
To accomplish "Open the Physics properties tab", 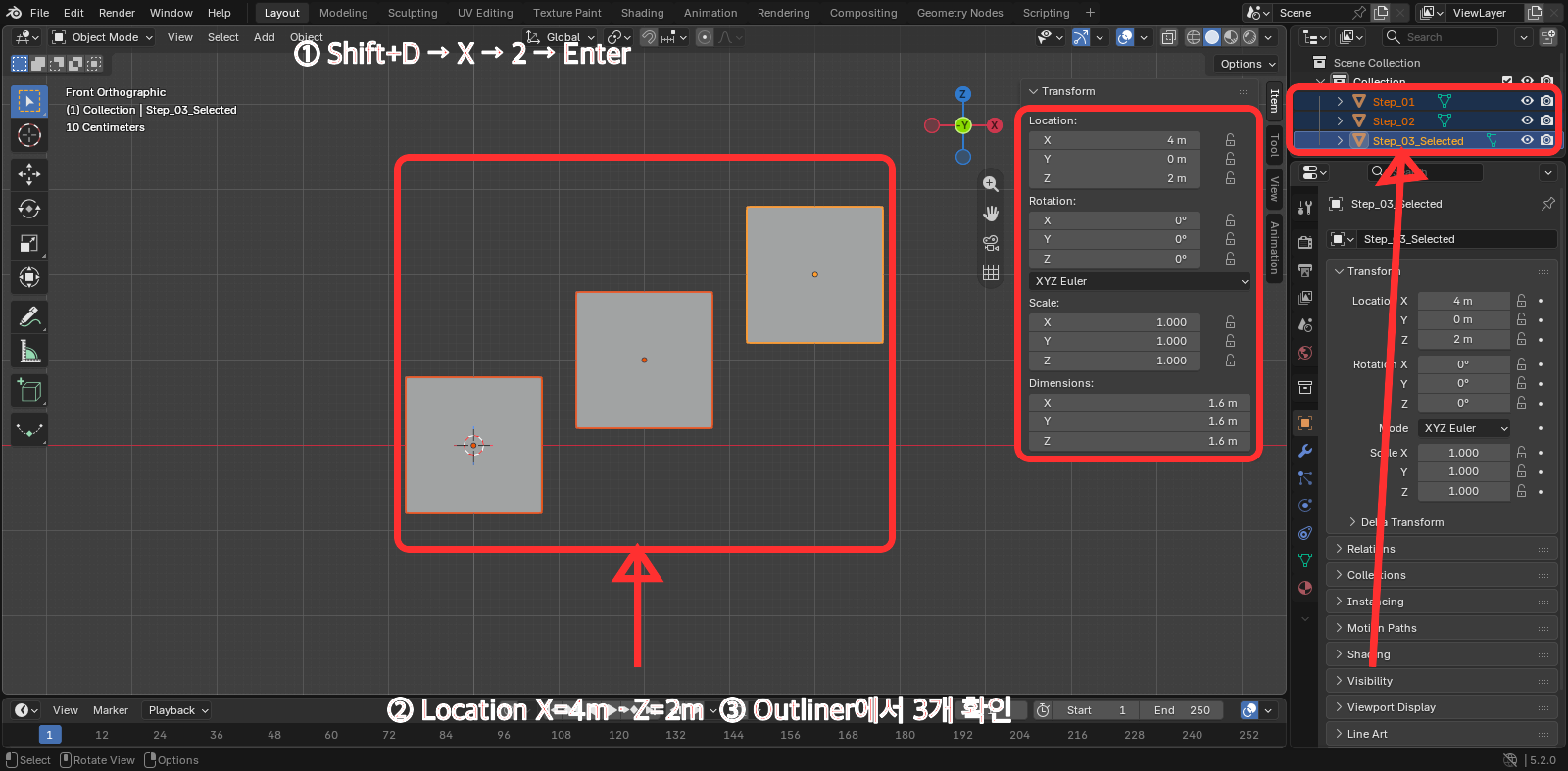I will [1305, 506].
